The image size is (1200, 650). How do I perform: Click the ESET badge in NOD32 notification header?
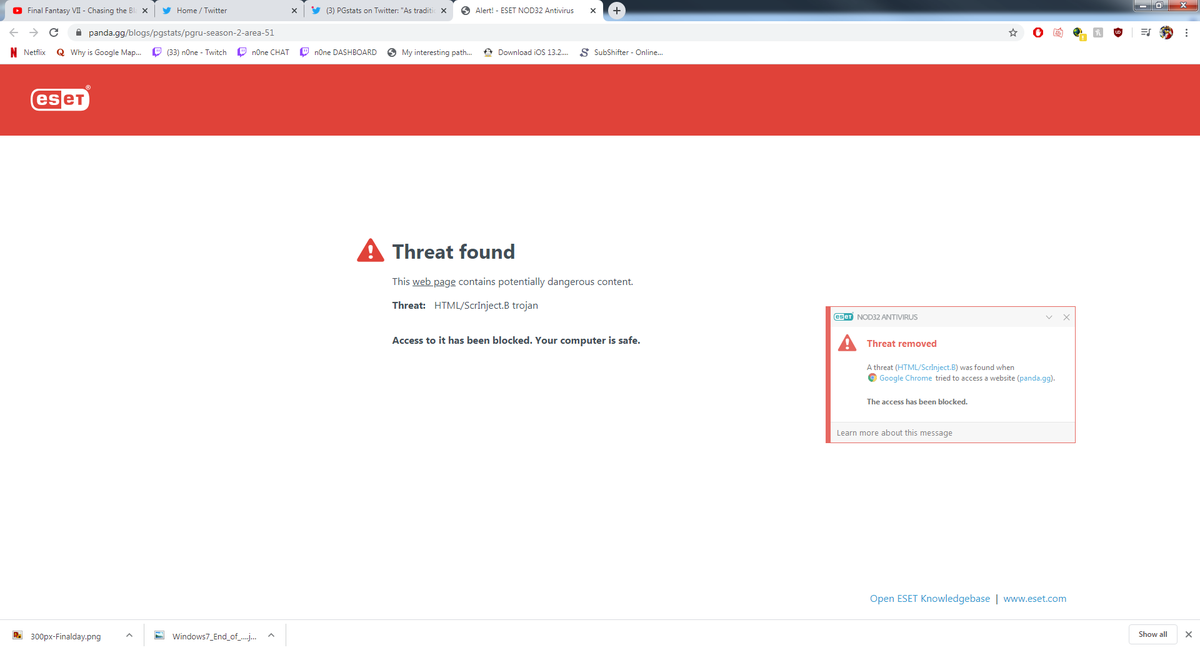tap(843, 317)
